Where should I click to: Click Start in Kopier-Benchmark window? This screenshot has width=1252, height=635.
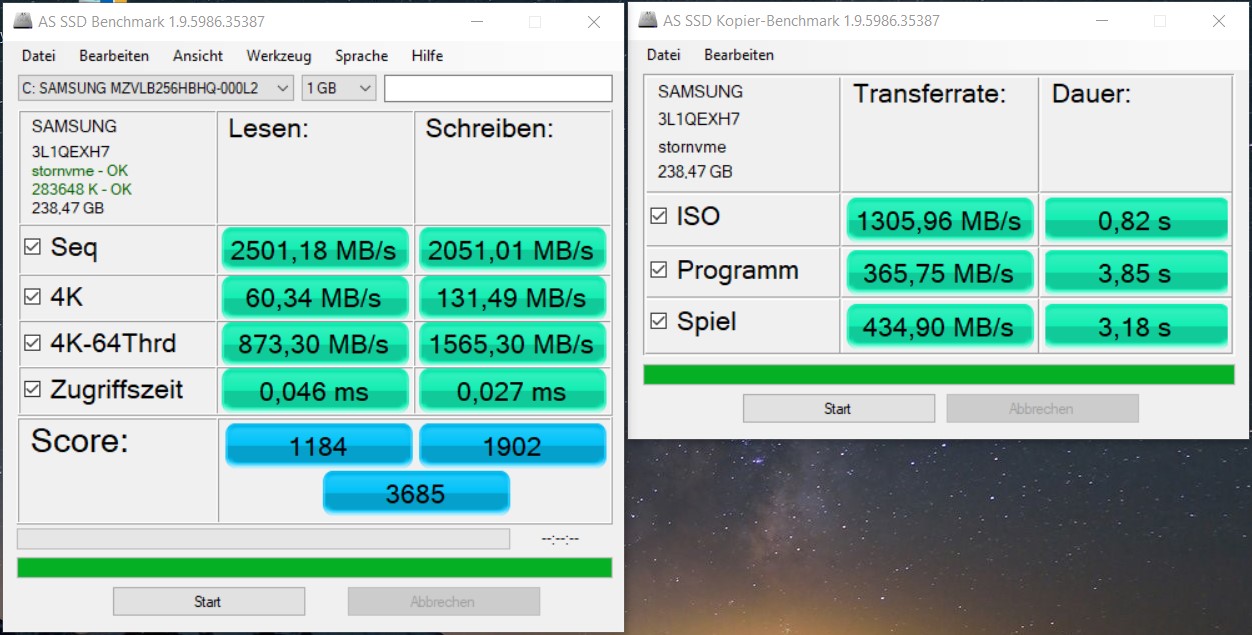[x=838, y=408]
